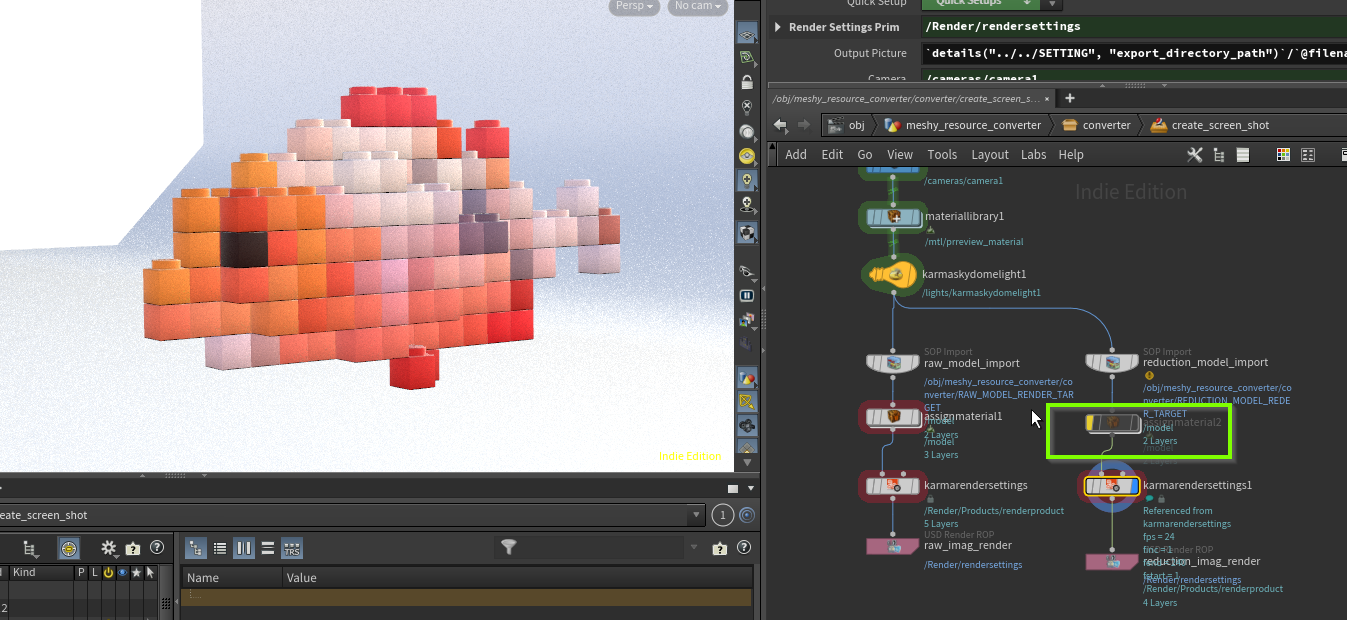
Task: Go forward in network navigation history
Action: (802, 125)
